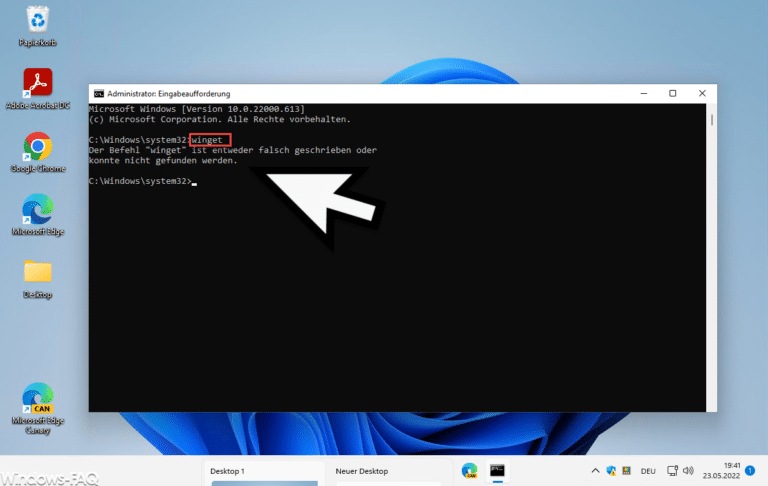Screen dimensions: 768x486
Task: Click the command prompt vertical scrollbar
Action: 711,250
